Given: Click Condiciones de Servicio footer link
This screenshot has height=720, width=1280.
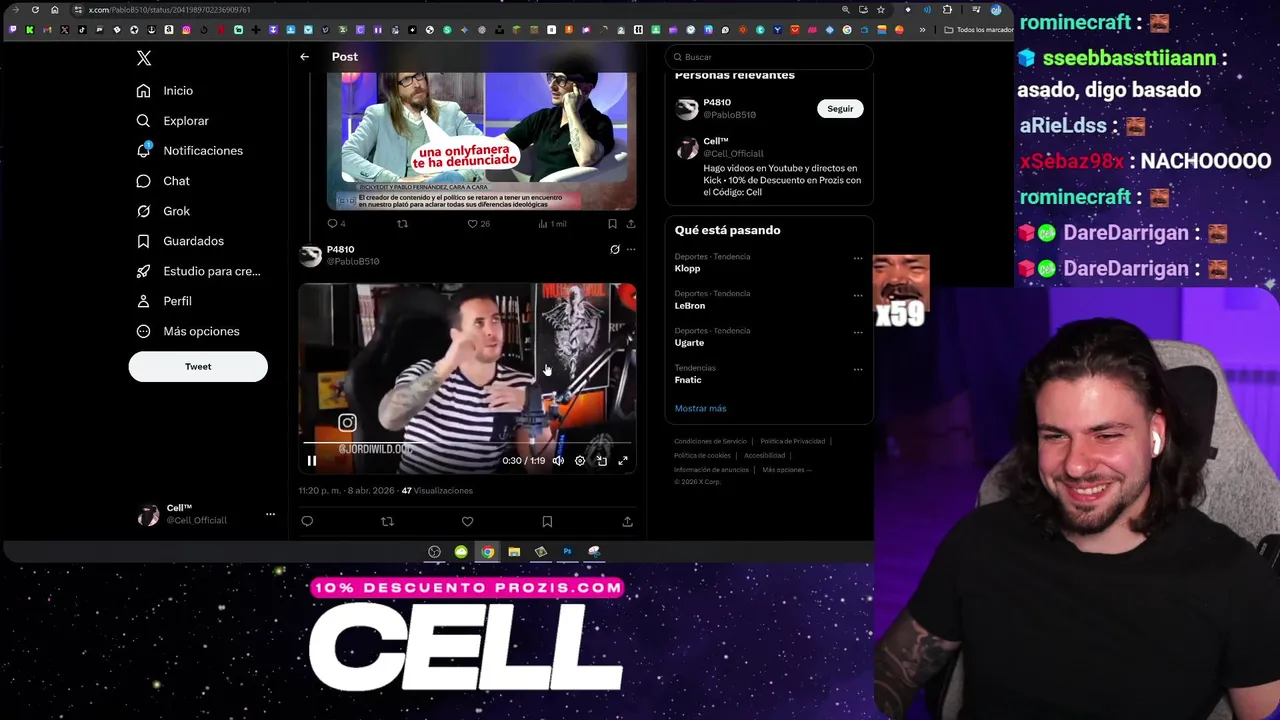Looking at the screenshot, I should click(710, 441).
